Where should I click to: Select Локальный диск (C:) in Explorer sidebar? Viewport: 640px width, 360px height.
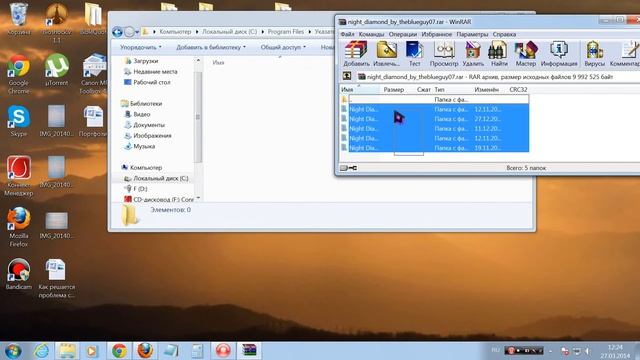click(156, 178)
